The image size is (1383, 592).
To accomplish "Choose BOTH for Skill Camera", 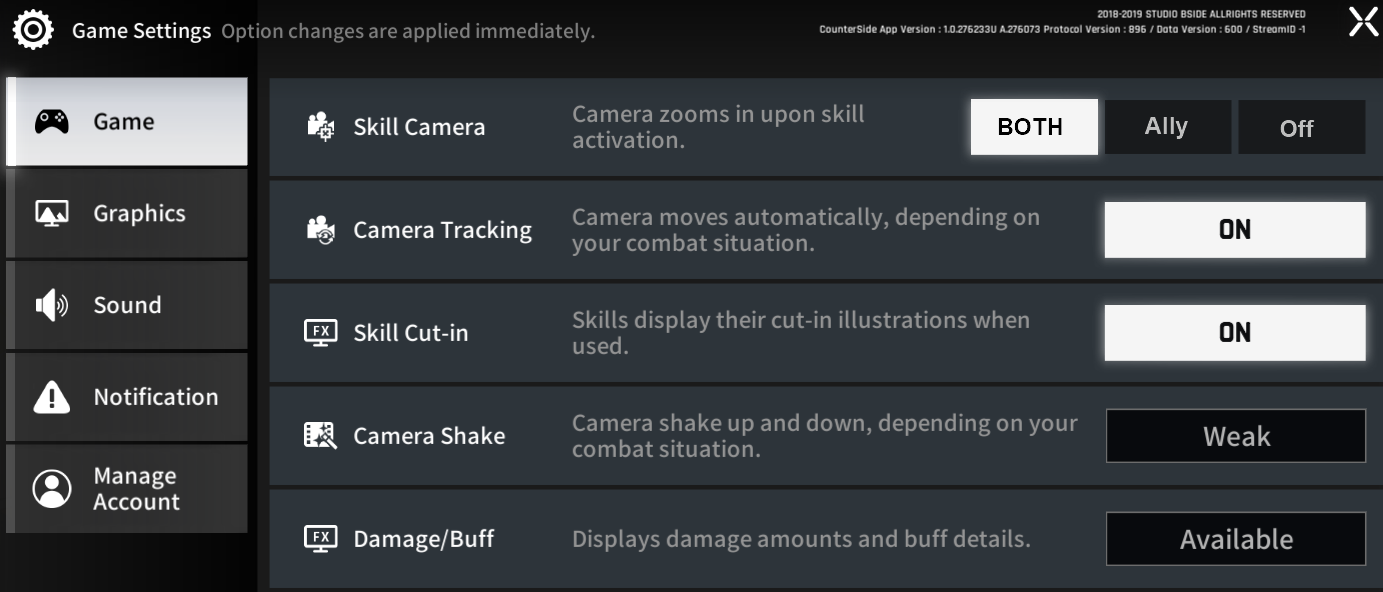I will point(1033,127).
